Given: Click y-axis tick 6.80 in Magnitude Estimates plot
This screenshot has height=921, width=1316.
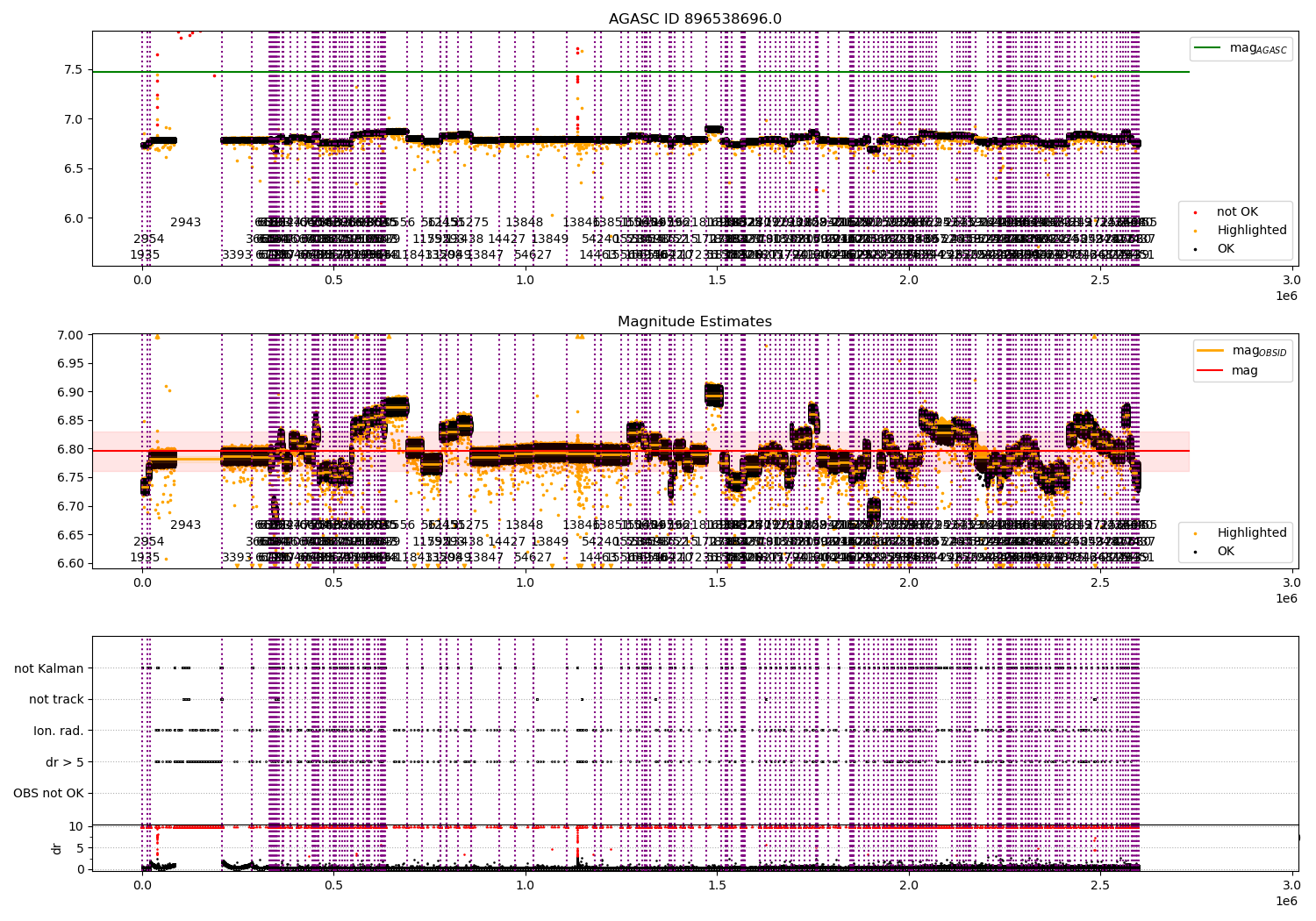Looking at the screenshot, I should coord(69,449).
